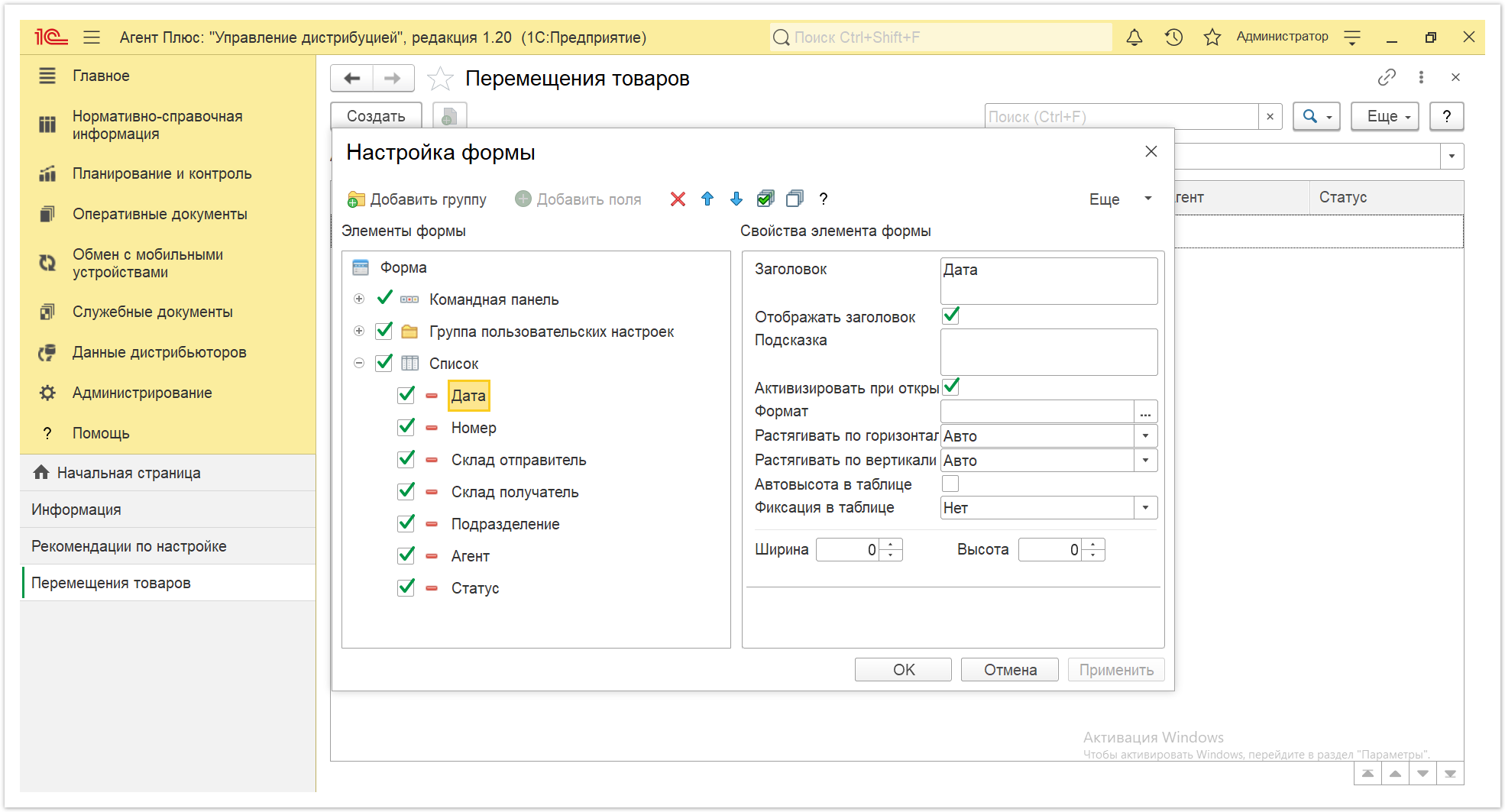Move element up with blue arrow
Viewport: 1505px width, 812px height.
tap(707, 199)
